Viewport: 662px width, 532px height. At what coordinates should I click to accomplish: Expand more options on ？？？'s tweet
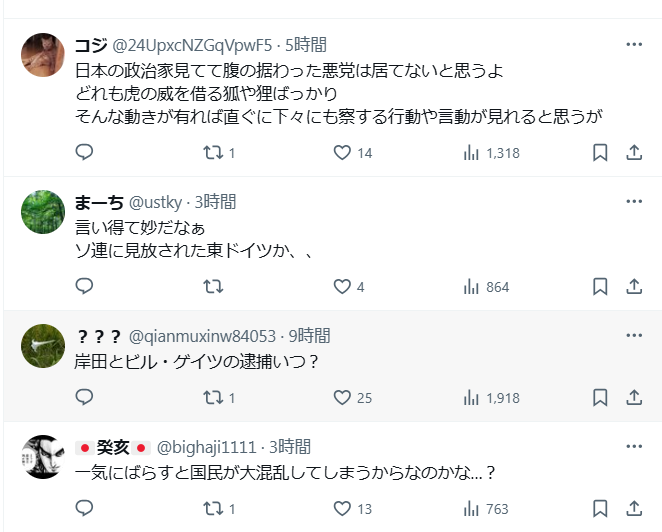coord(634,336)
